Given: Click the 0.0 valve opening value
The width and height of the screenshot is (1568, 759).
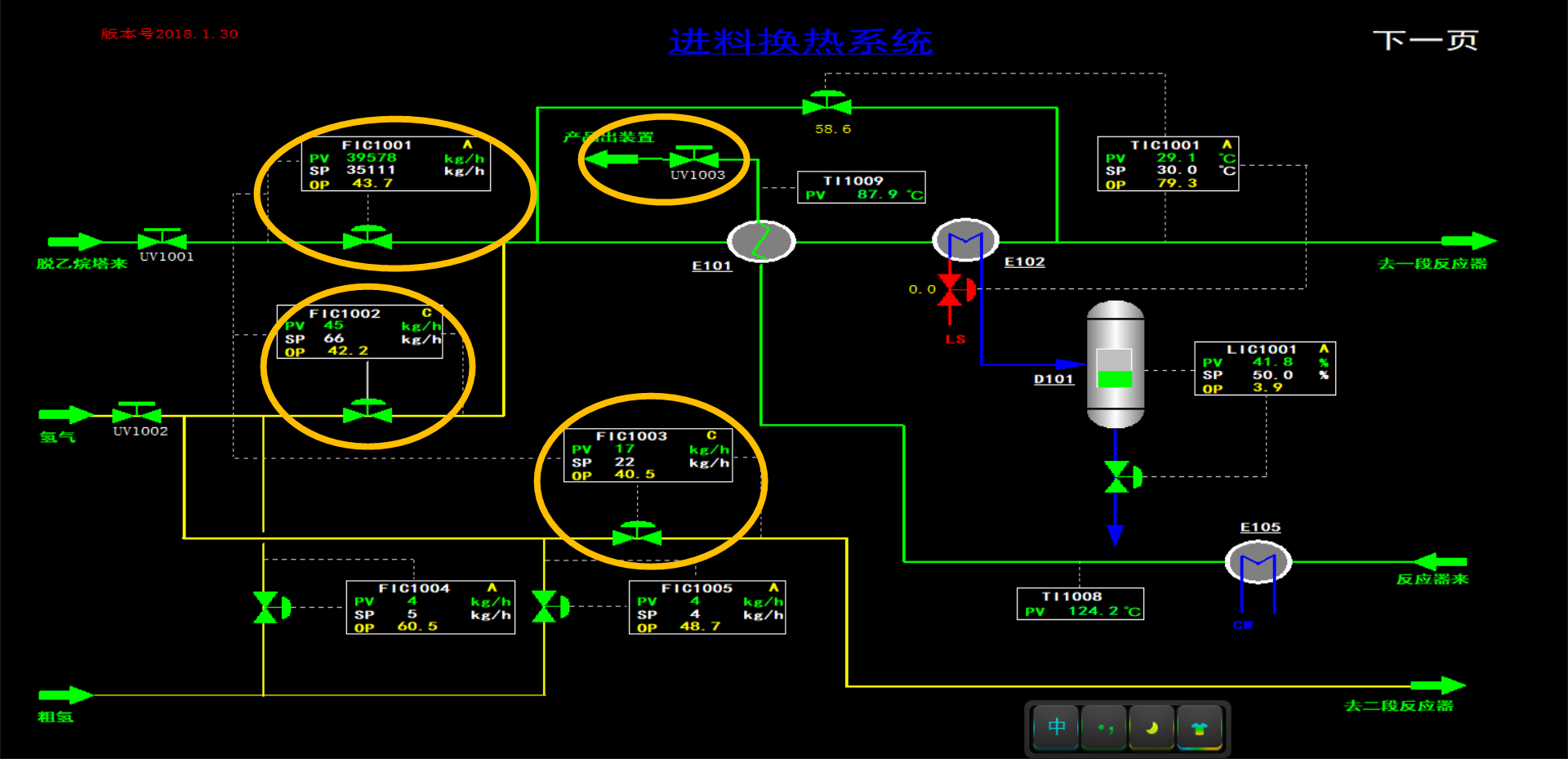Looking at the screenshot, I should [922, 289].
